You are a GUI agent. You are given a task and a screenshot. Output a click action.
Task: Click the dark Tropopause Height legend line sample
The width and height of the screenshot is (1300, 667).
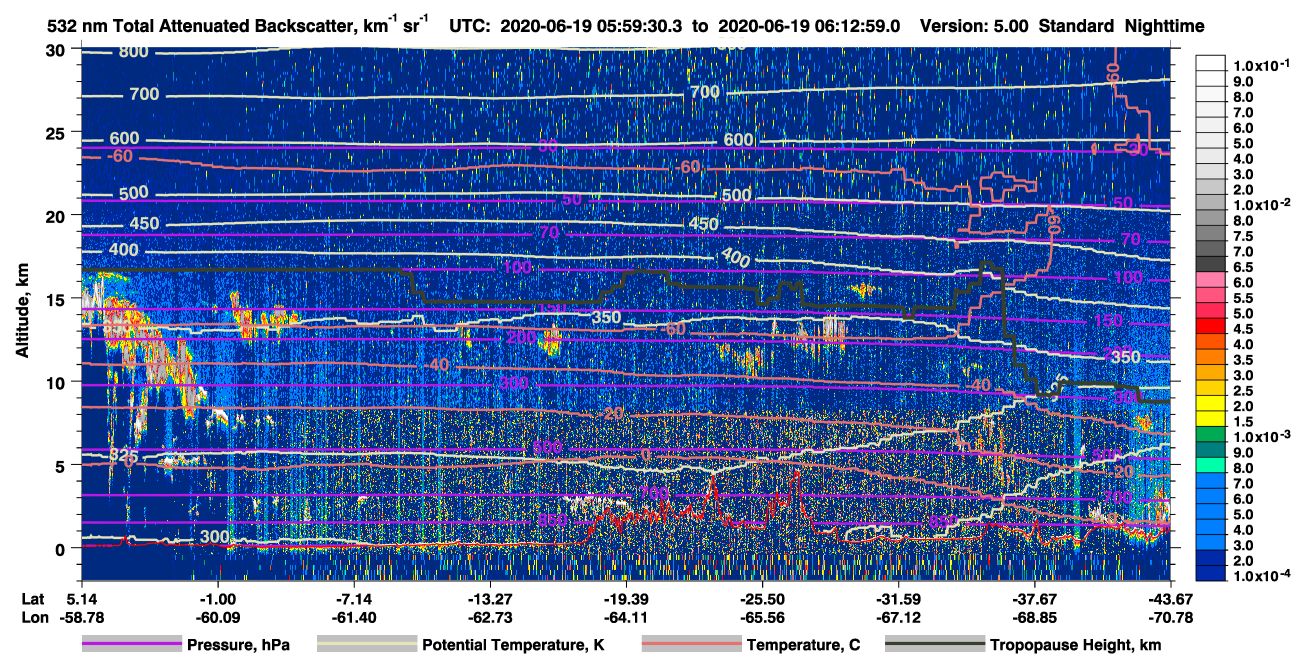(x=934, y=645)
